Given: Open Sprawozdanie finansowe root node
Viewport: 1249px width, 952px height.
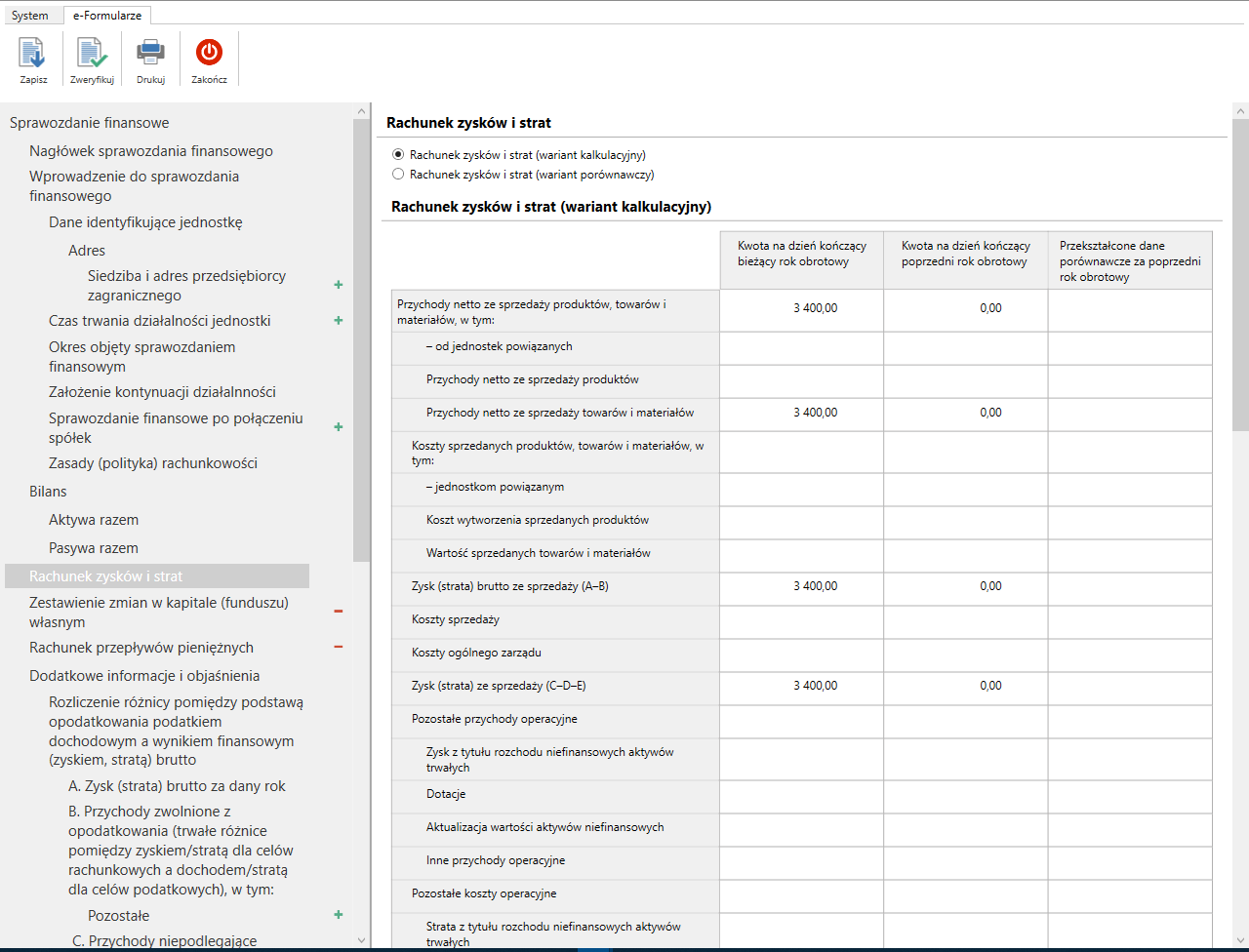Looking at the screenshot, I should click(90, 123).
